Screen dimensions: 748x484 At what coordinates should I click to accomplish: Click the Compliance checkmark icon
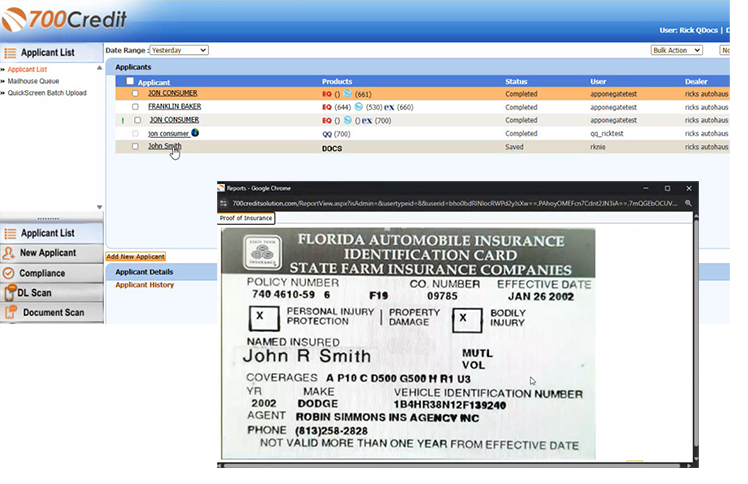tap(10, 273)
